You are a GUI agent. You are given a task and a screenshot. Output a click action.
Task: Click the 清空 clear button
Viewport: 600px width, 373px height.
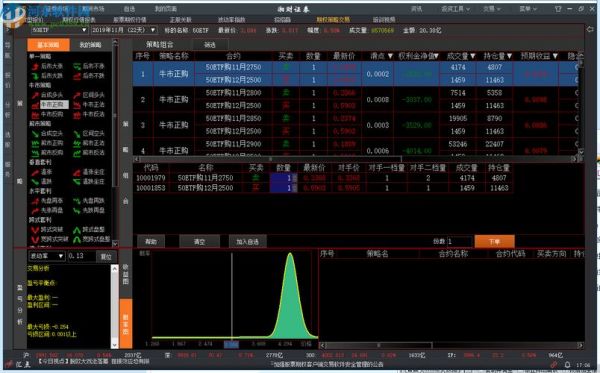(x=199, y=241)
